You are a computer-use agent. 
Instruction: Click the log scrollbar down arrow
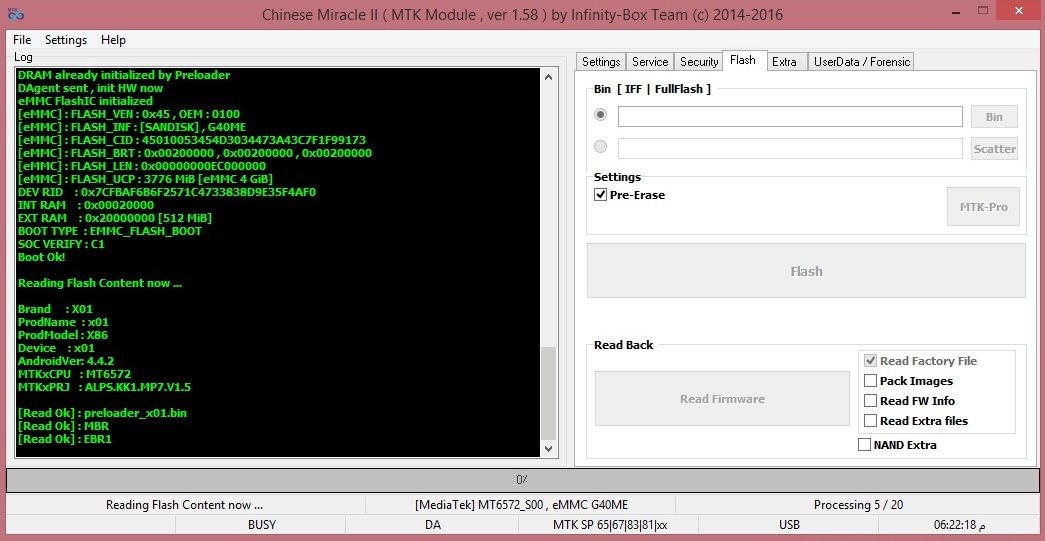coord(548,448)
